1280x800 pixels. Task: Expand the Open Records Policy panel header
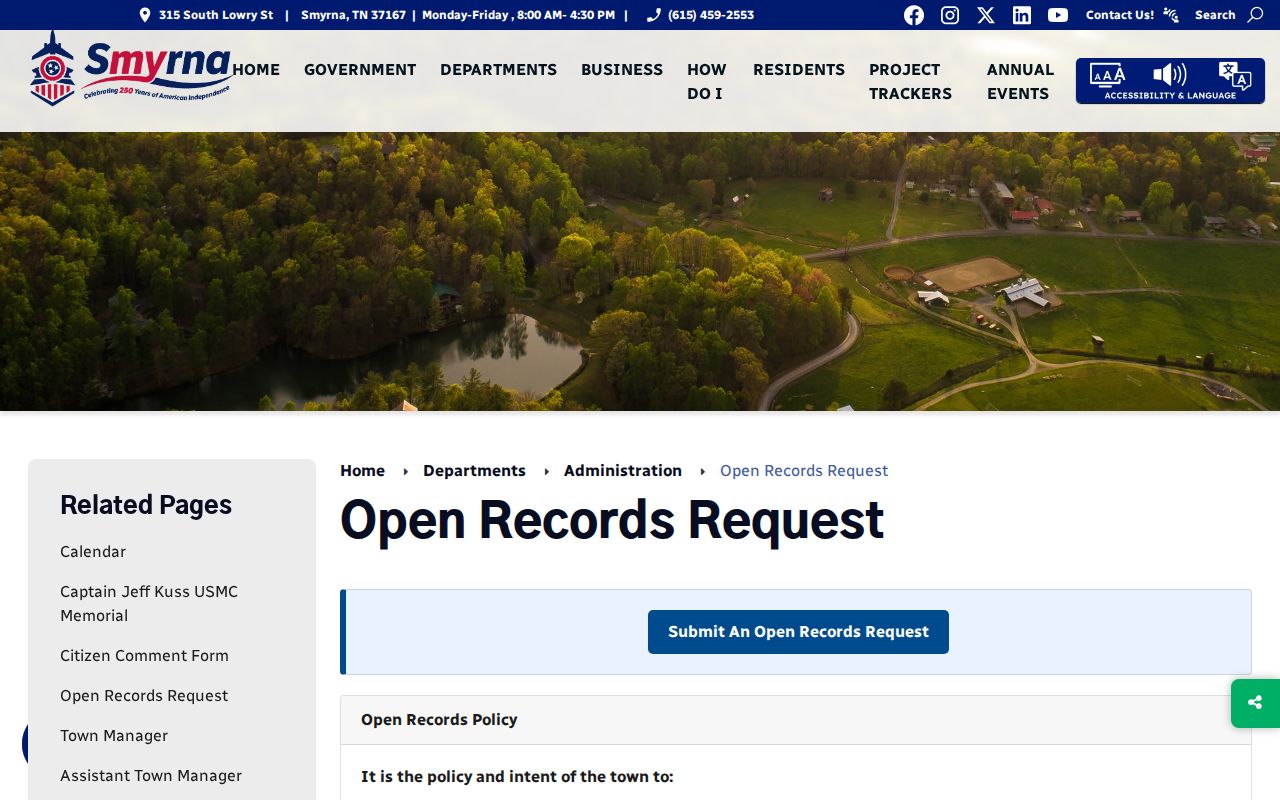click(x=796, y=720)
